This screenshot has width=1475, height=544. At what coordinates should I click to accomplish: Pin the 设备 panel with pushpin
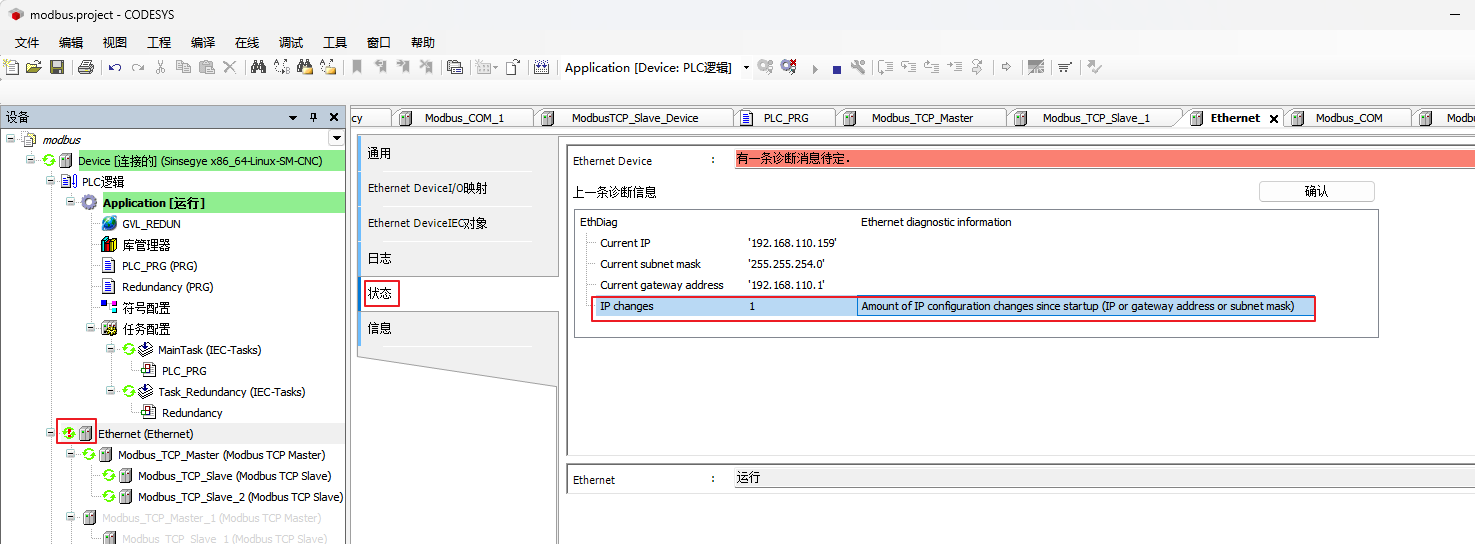tap(313, 117)
